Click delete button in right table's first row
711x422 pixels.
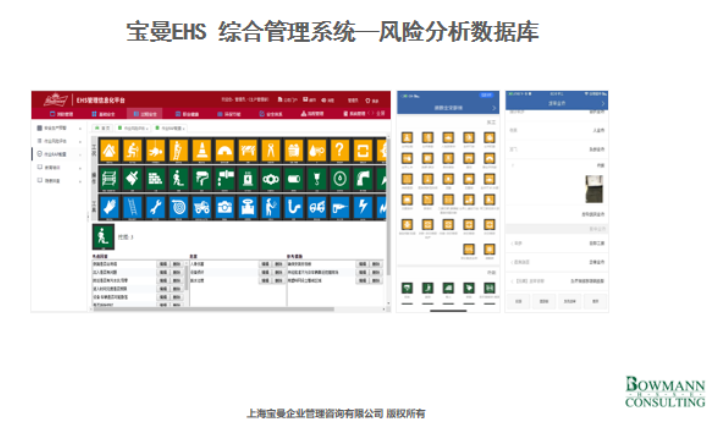[376, 264]
